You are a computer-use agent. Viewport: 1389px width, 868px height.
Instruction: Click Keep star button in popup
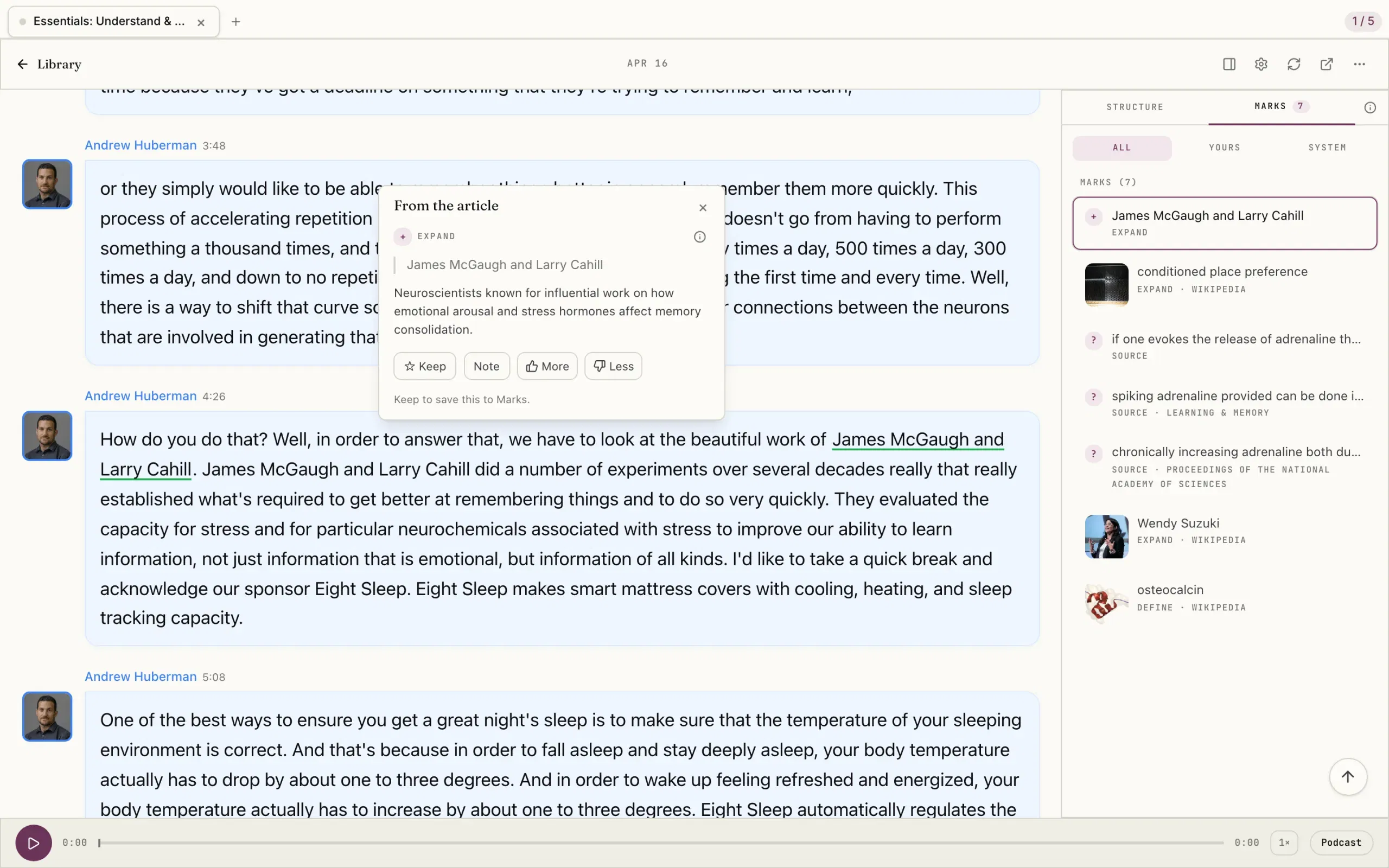click(425, 366)
